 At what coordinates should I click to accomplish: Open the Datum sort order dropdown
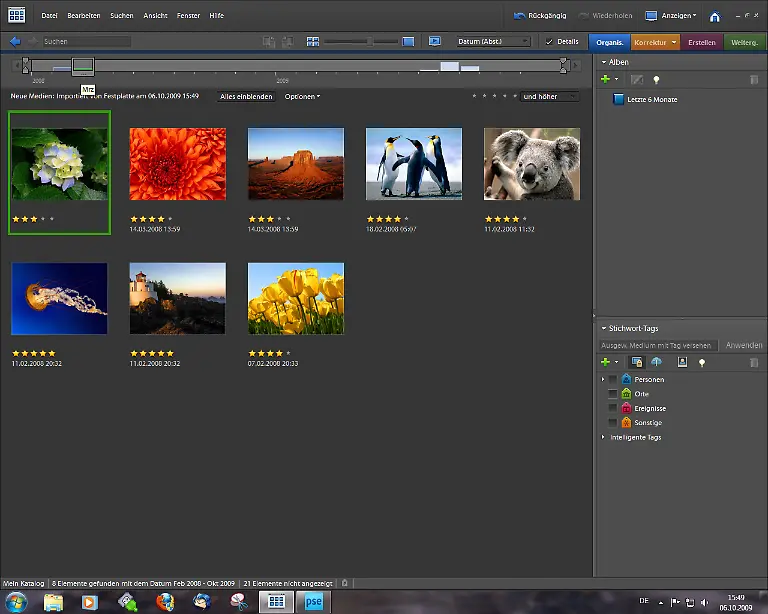[x=493, y=41]
